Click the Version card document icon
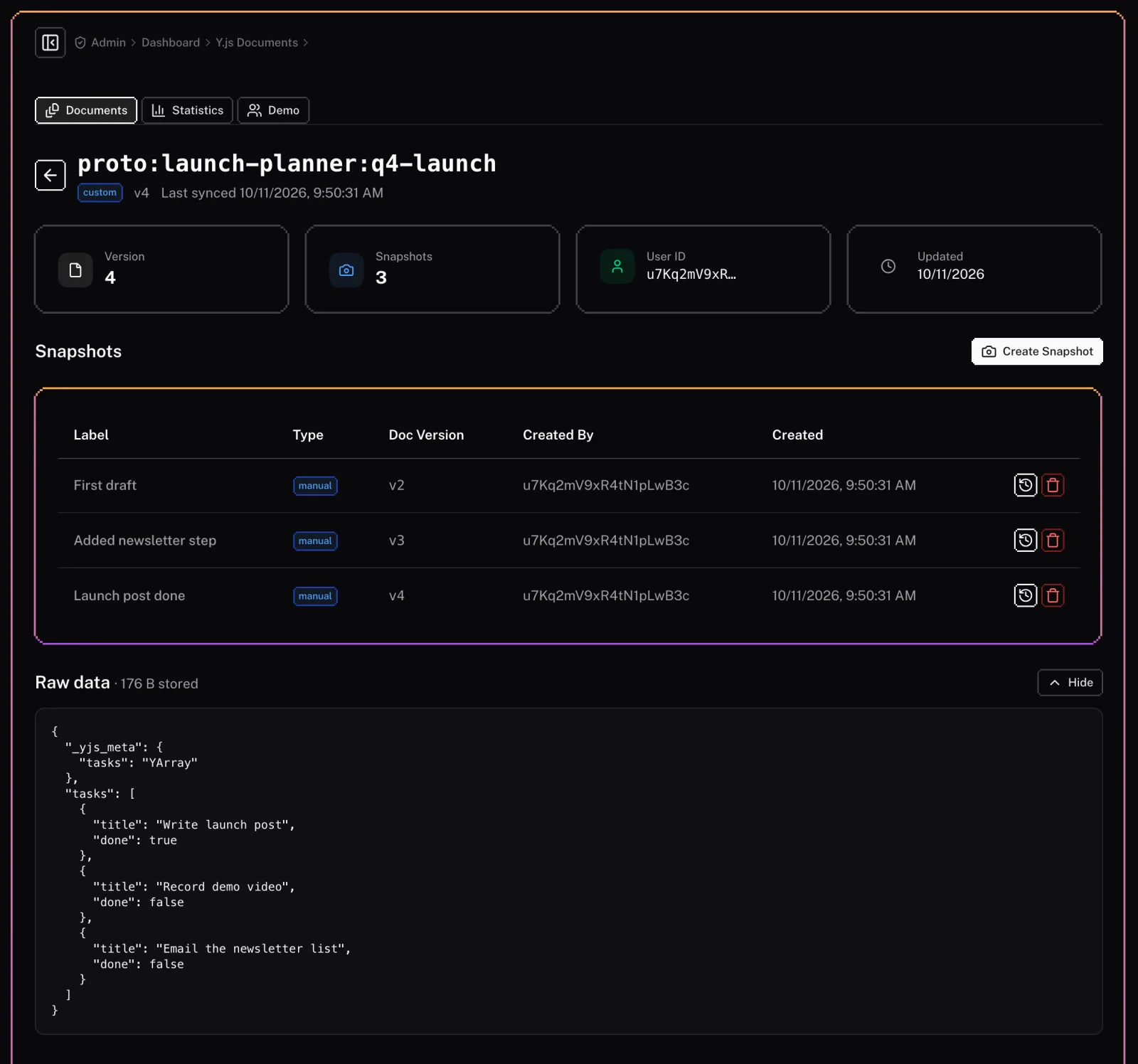Image resolution: width=1138 pixels, height=1064 pixels. coord(75,270)
